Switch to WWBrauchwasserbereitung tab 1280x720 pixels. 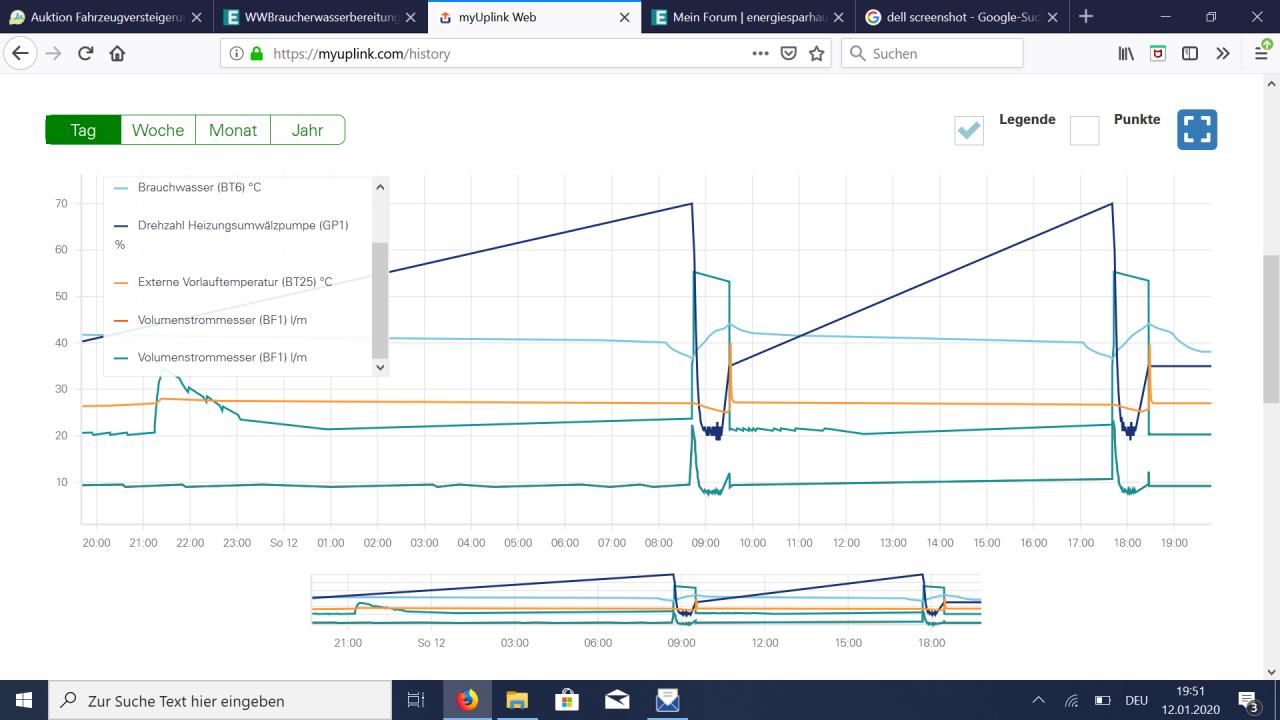(321, 17)
